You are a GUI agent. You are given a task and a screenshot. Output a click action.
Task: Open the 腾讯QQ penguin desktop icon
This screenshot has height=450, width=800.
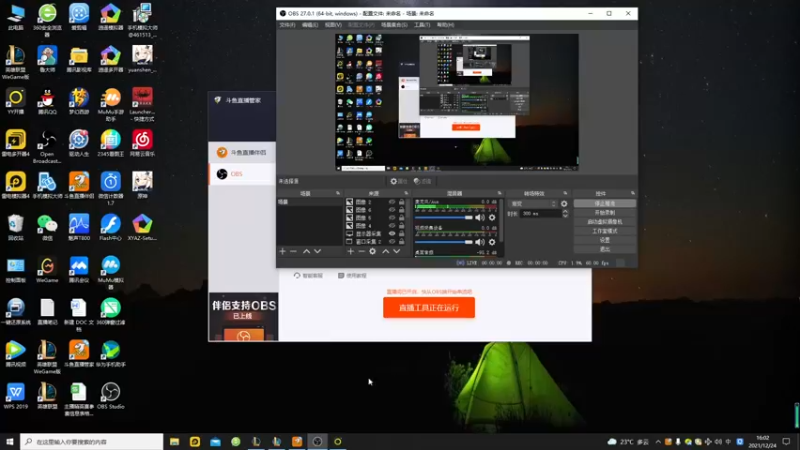tap(47, 101)
